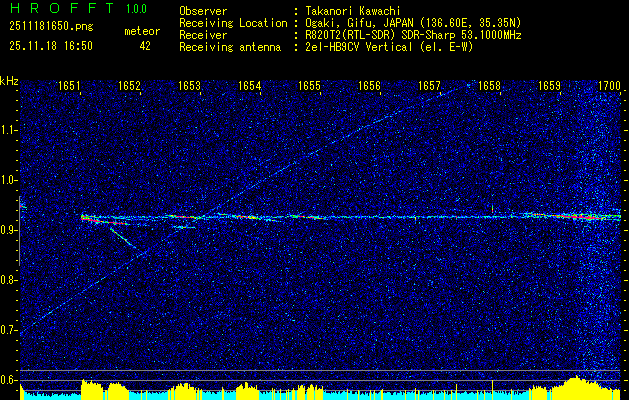Select the observer name Takanori Kawachi
This screenshot has height=400, width=629.
click(x=353, y=11)
